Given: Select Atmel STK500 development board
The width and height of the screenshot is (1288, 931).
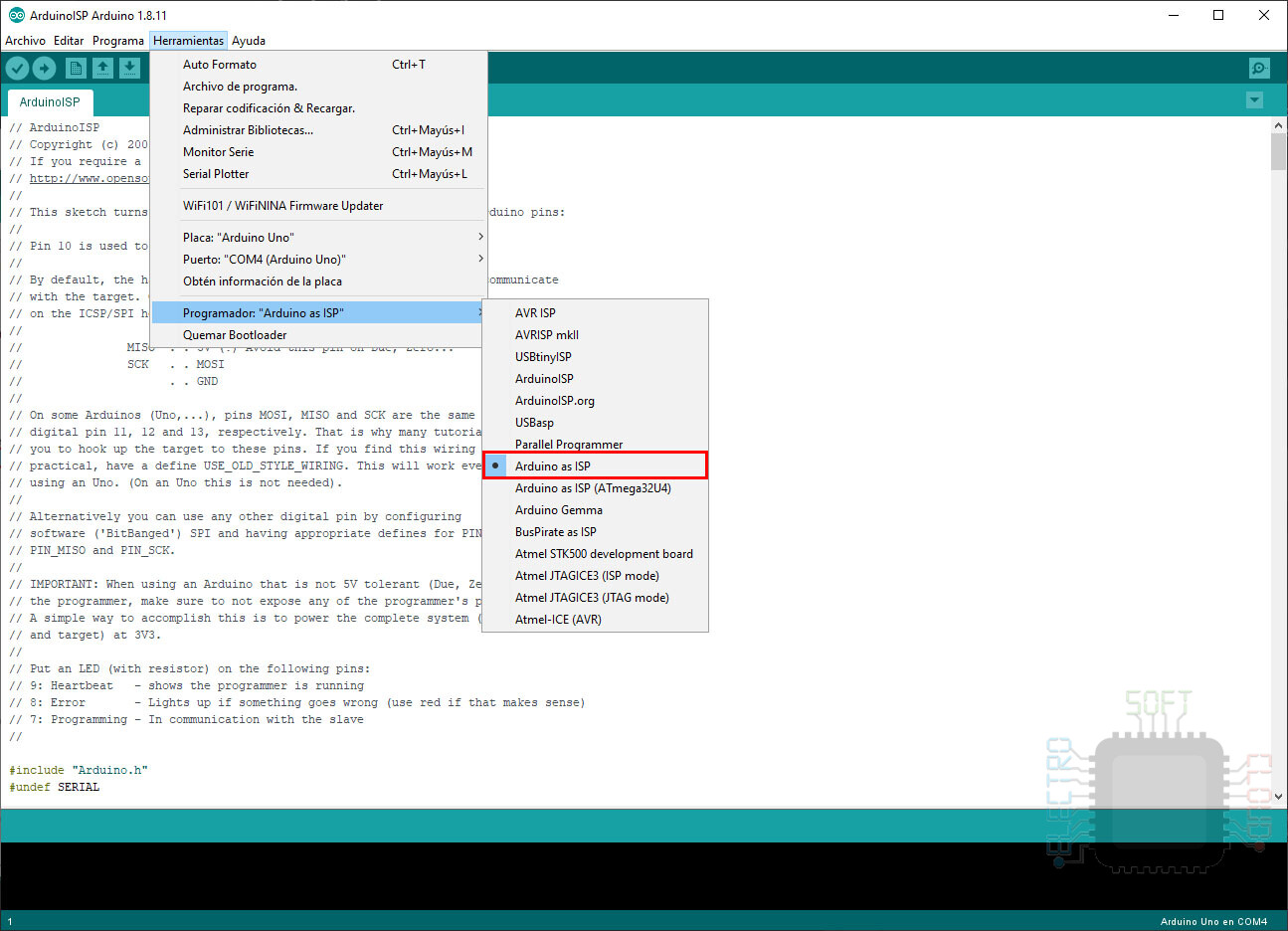Looking at the screenshot, I should point(595,554).
